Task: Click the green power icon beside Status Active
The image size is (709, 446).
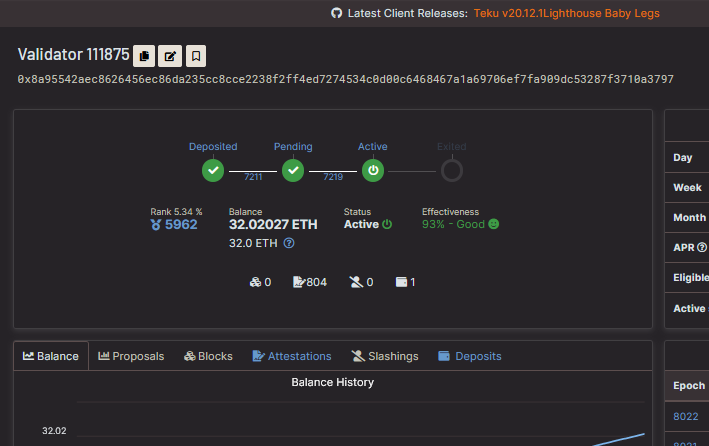Action: [x=387, y=224]
